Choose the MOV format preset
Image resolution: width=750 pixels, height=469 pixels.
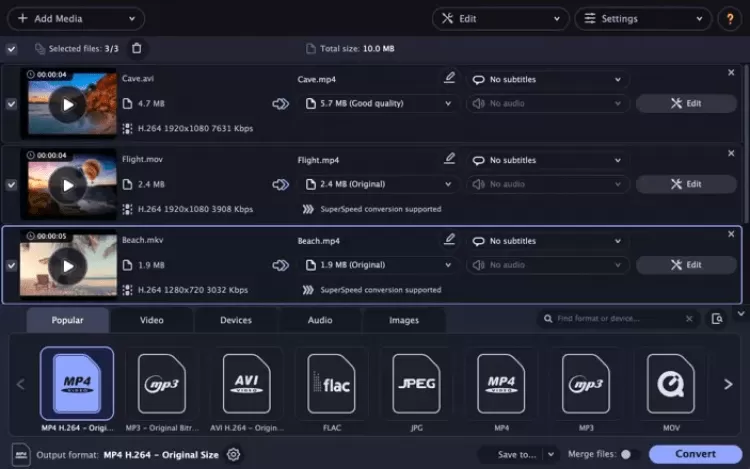tap(671, 384)
